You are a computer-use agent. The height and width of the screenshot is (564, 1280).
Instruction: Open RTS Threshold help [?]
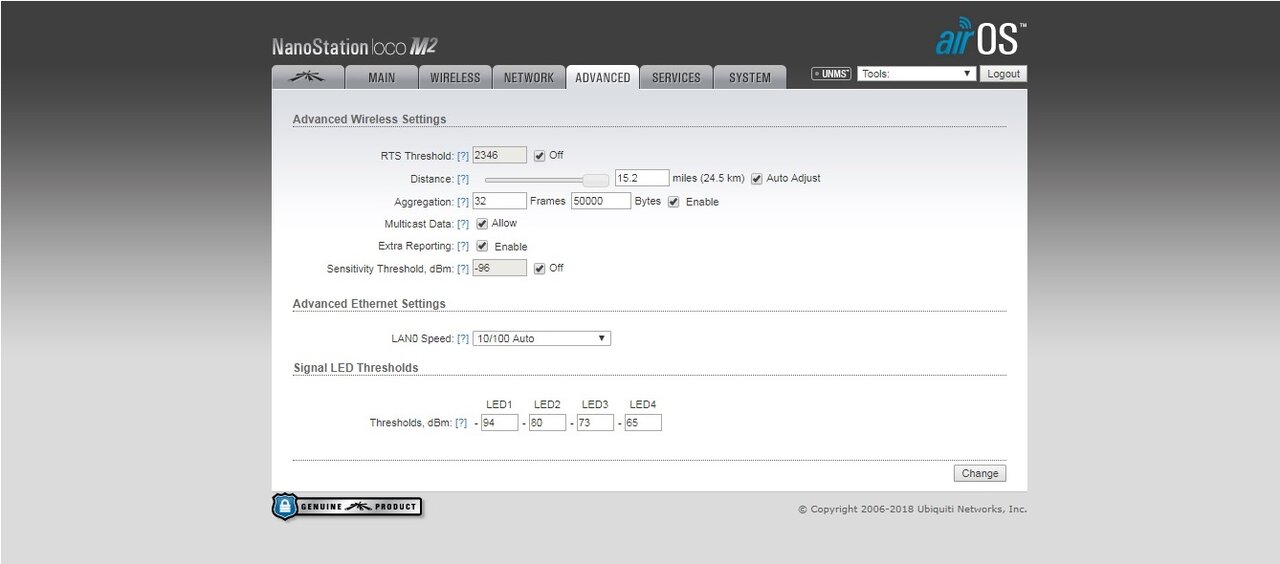[x=463, y=156]
